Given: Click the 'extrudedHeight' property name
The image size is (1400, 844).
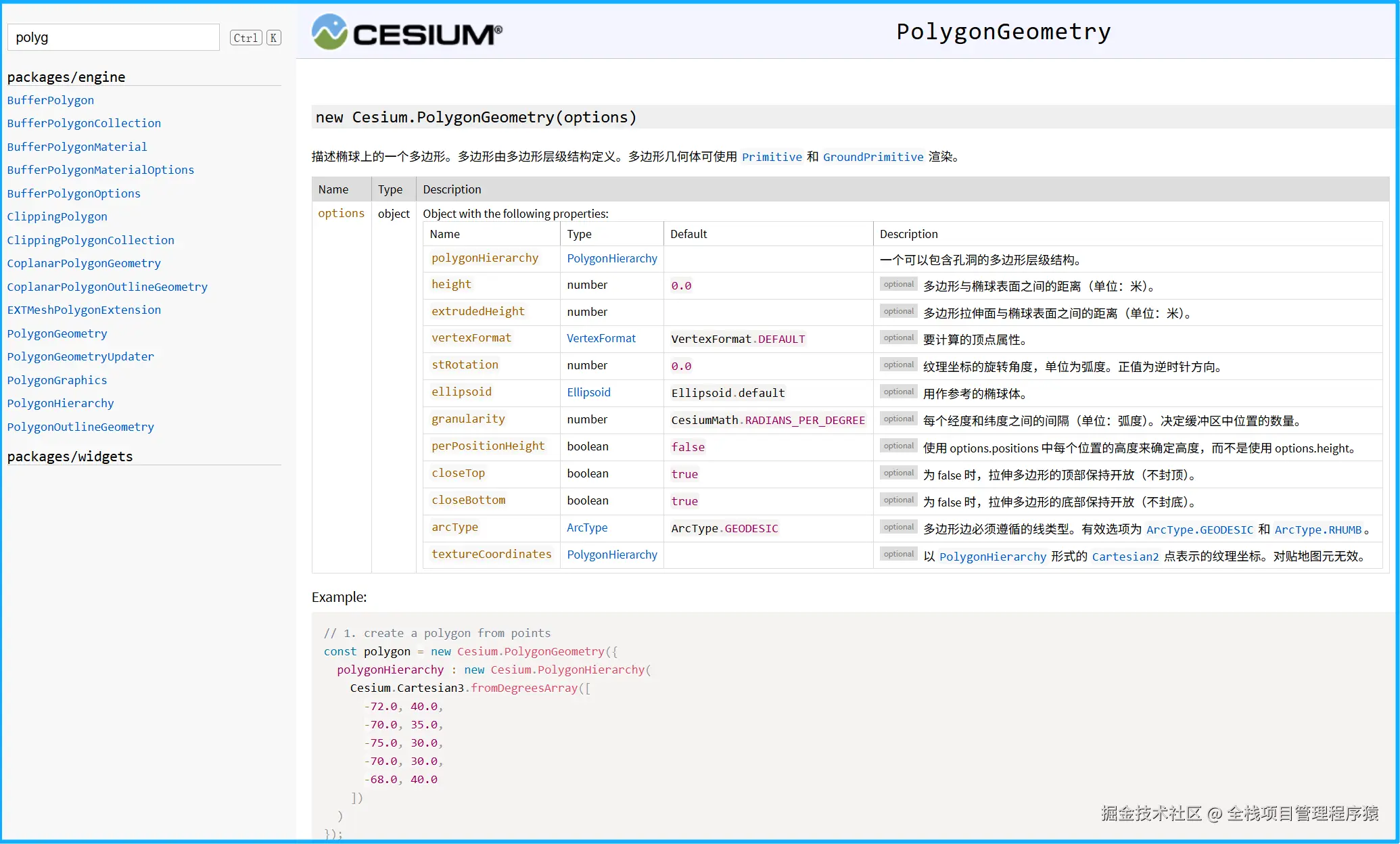Looking at the screenshot, I should tap(478, 311).
